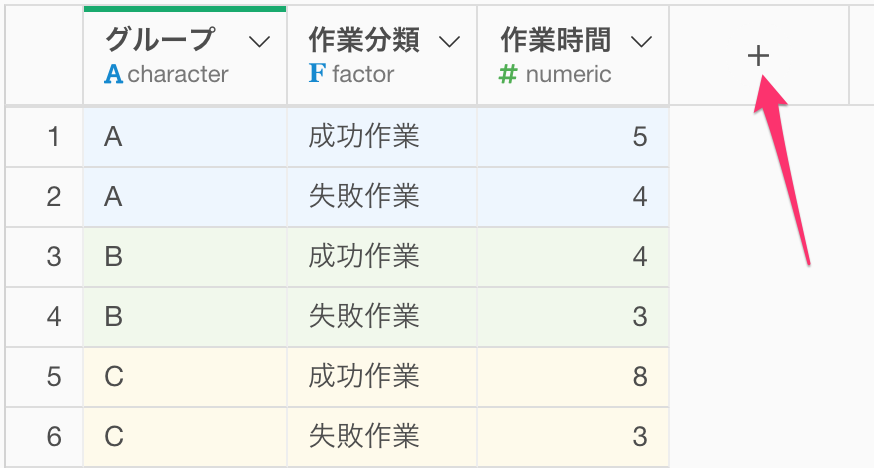
Task: Select 成功作業 cell in row 1
Action: tap(382, 136)
